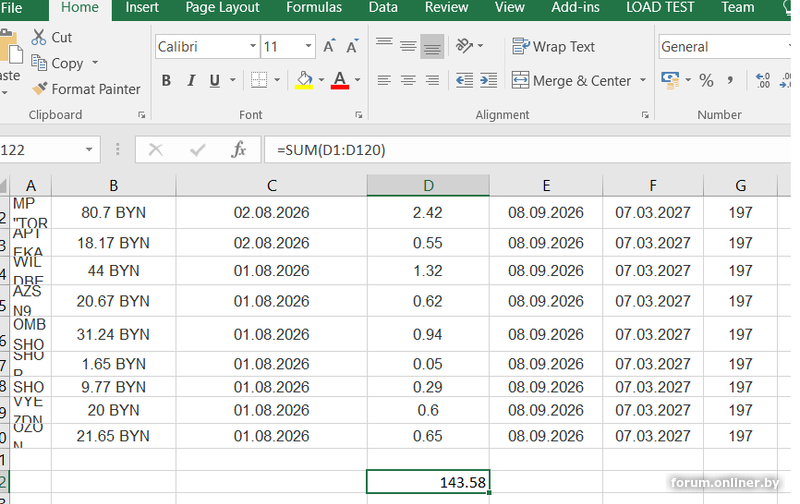Align text to the right
Image resolution: width=800 pixels, height=504 pixels.
432,80
